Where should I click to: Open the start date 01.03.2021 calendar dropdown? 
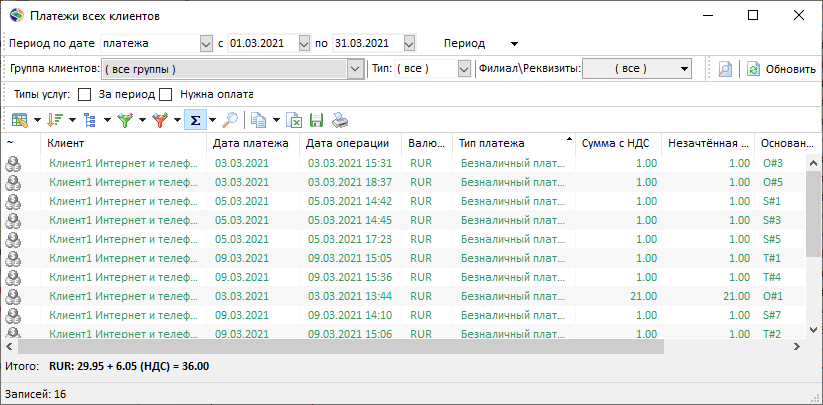point(304,44)
